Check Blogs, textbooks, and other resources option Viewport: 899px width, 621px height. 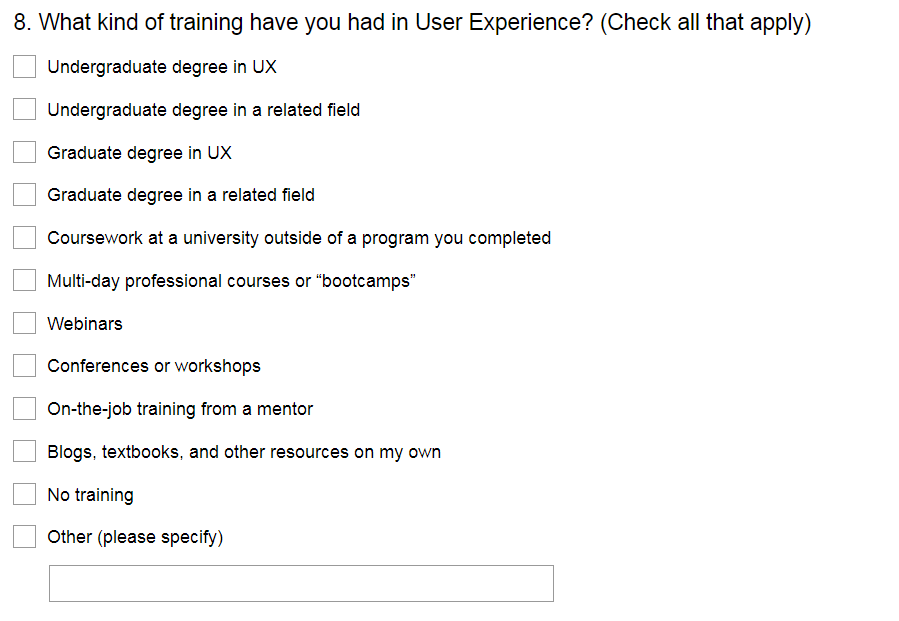click(x=25, y=452)
